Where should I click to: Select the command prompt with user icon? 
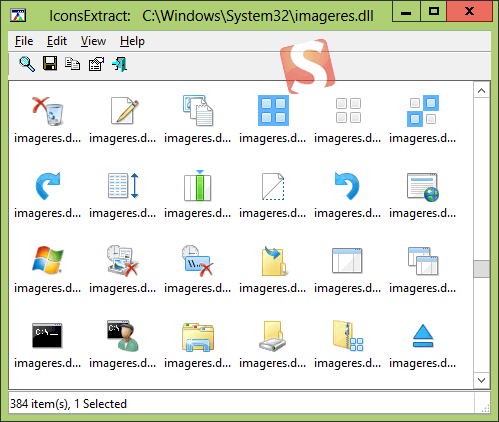pos(123,336)
